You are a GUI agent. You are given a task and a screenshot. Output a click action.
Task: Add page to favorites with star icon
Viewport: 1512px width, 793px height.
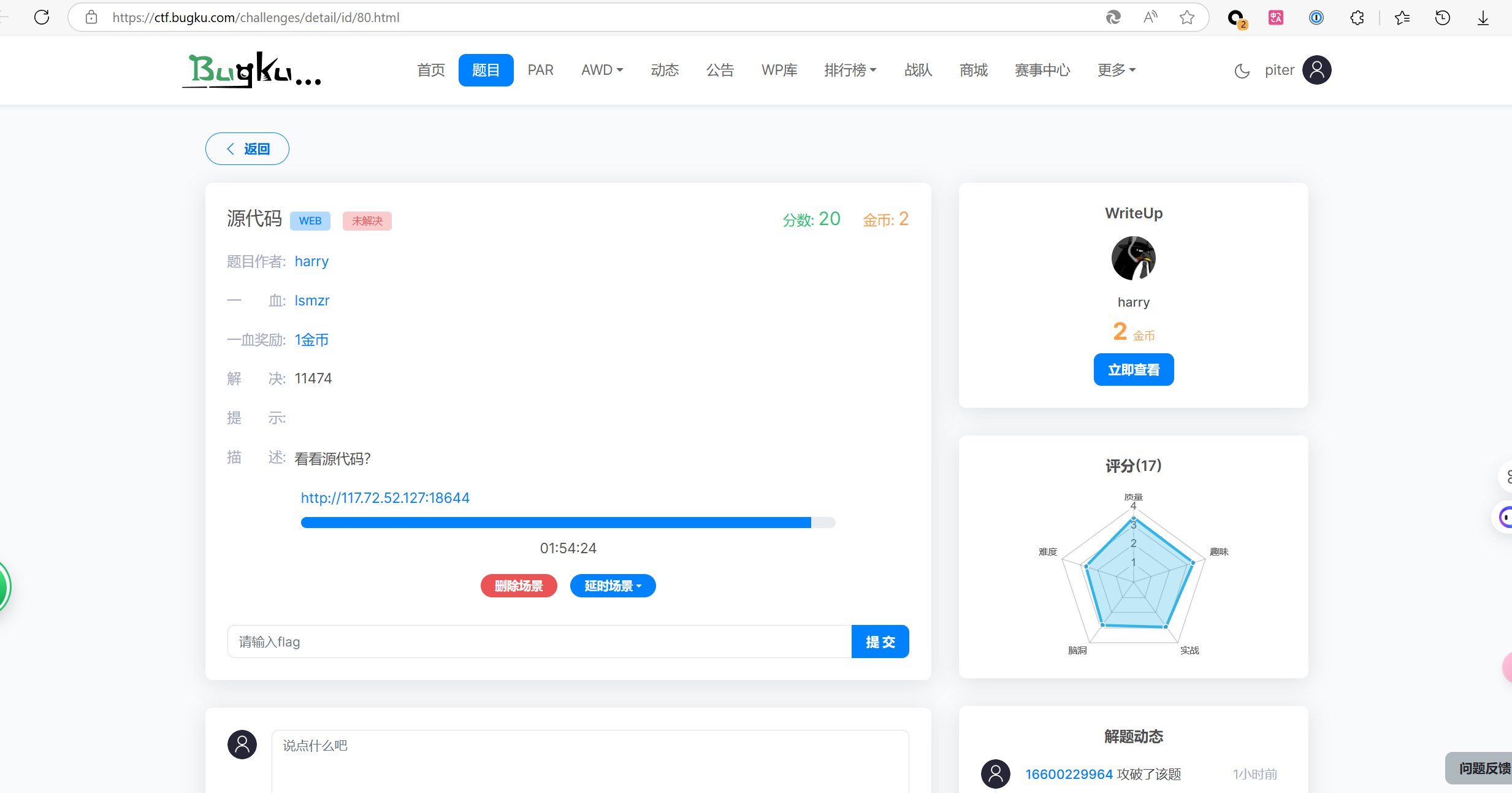[1186, 17]
